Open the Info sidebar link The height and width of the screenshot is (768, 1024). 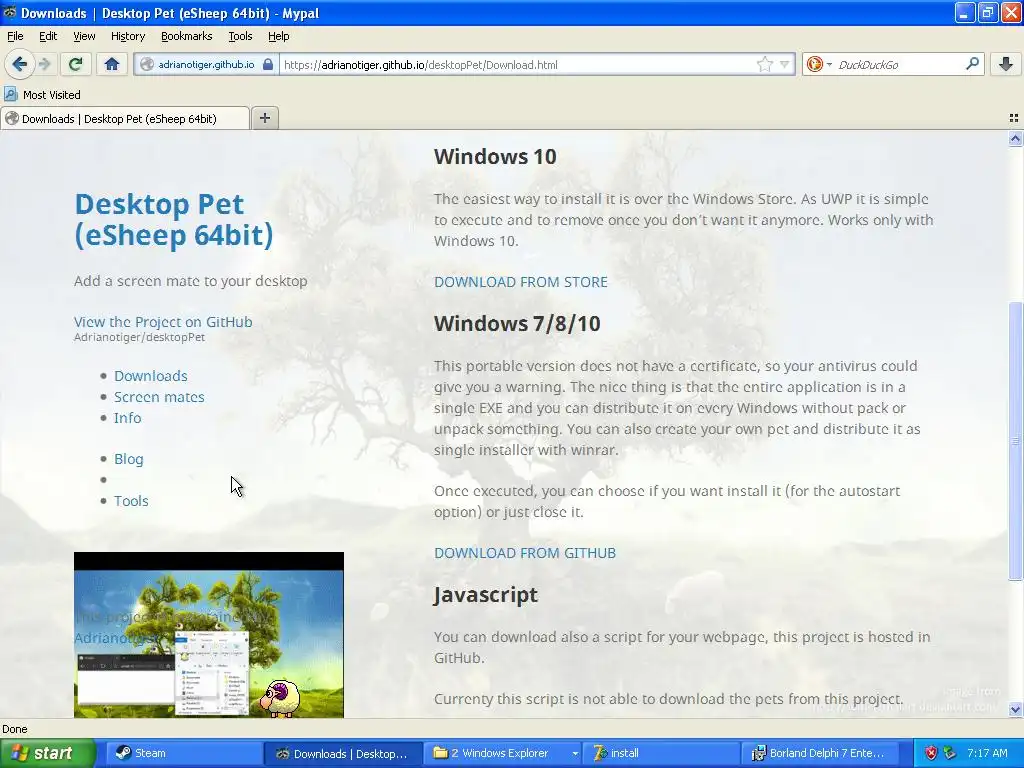(127, 418)
